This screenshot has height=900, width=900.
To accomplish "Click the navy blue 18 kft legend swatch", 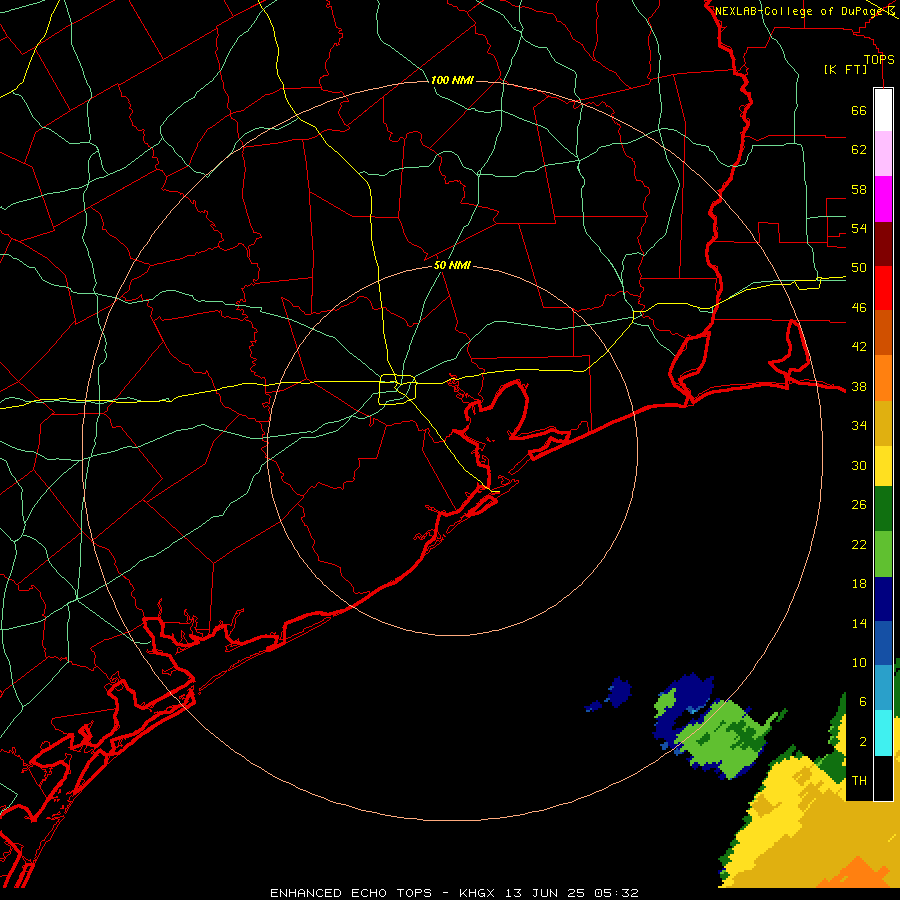I will click(883, 599).
